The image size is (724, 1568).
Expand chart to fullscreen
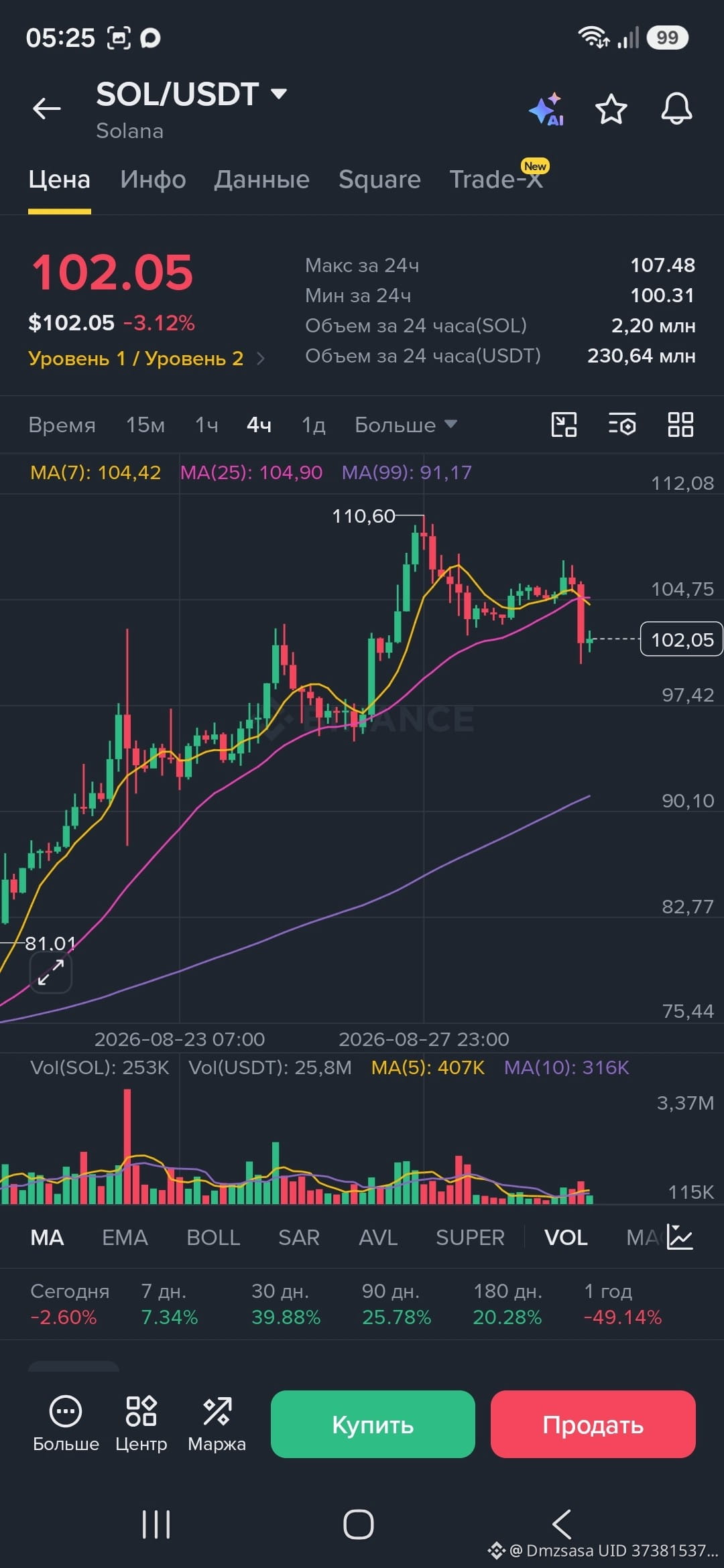coord(51,972)
